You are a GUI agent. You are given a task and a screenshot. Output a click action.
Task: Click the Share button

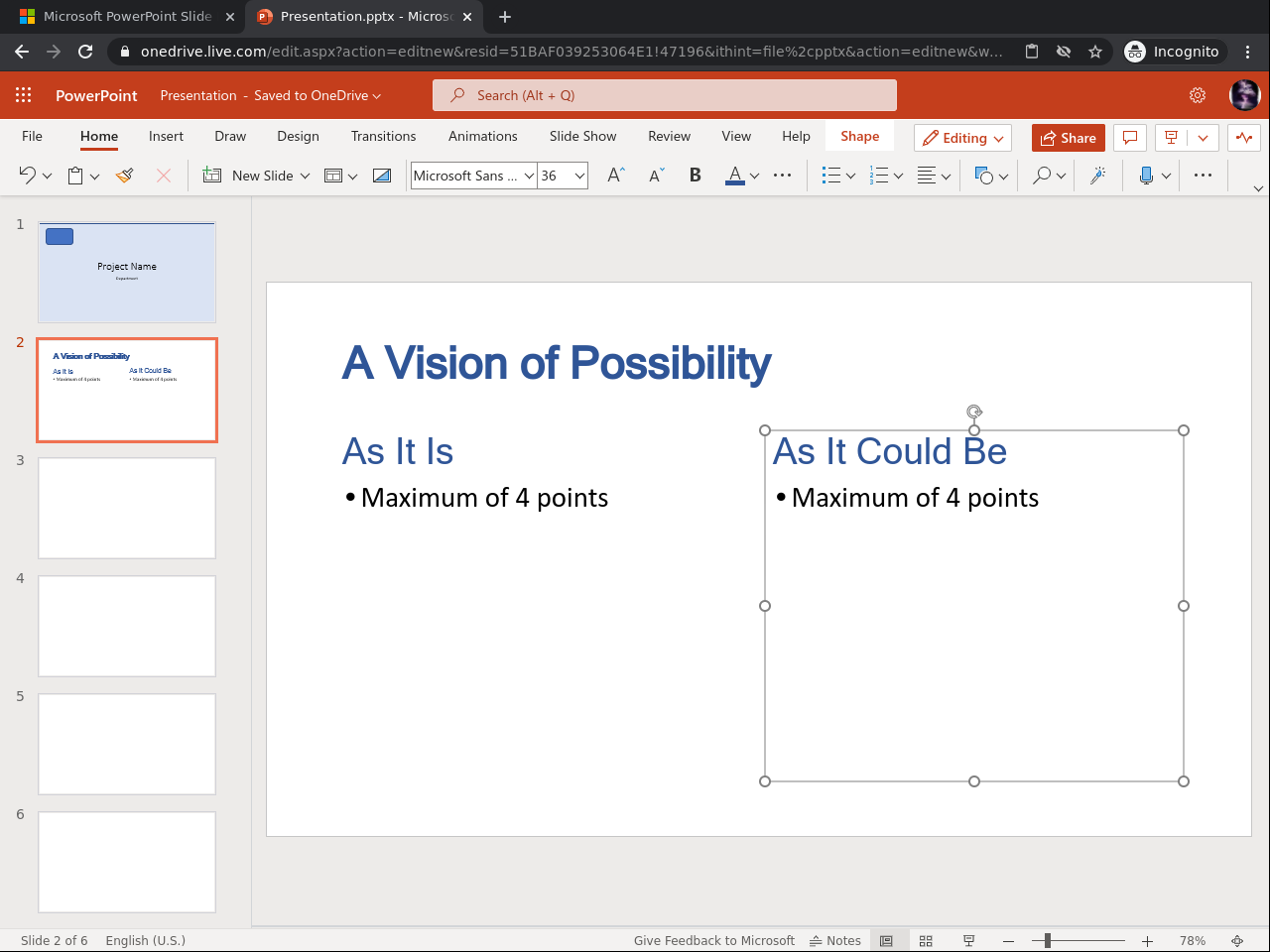1068,138
